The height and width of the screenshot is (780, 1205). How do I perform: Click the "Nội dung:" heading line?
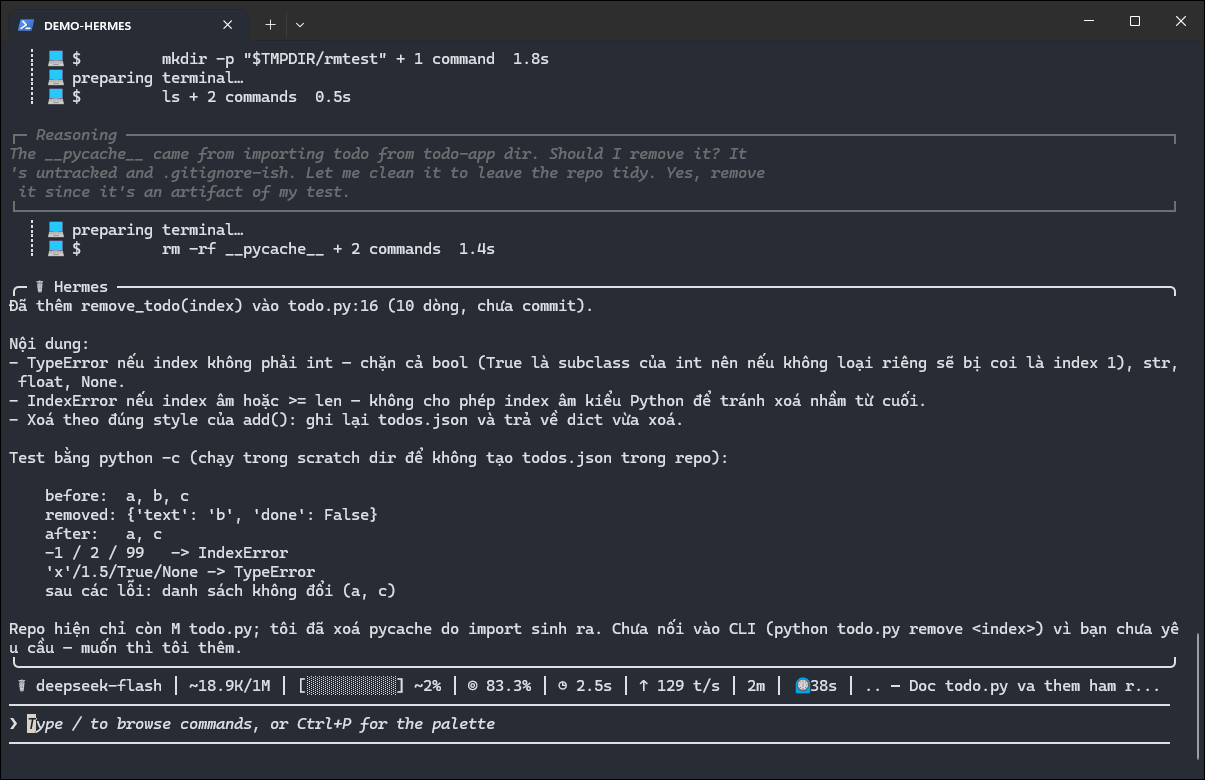tap(49, 344)
